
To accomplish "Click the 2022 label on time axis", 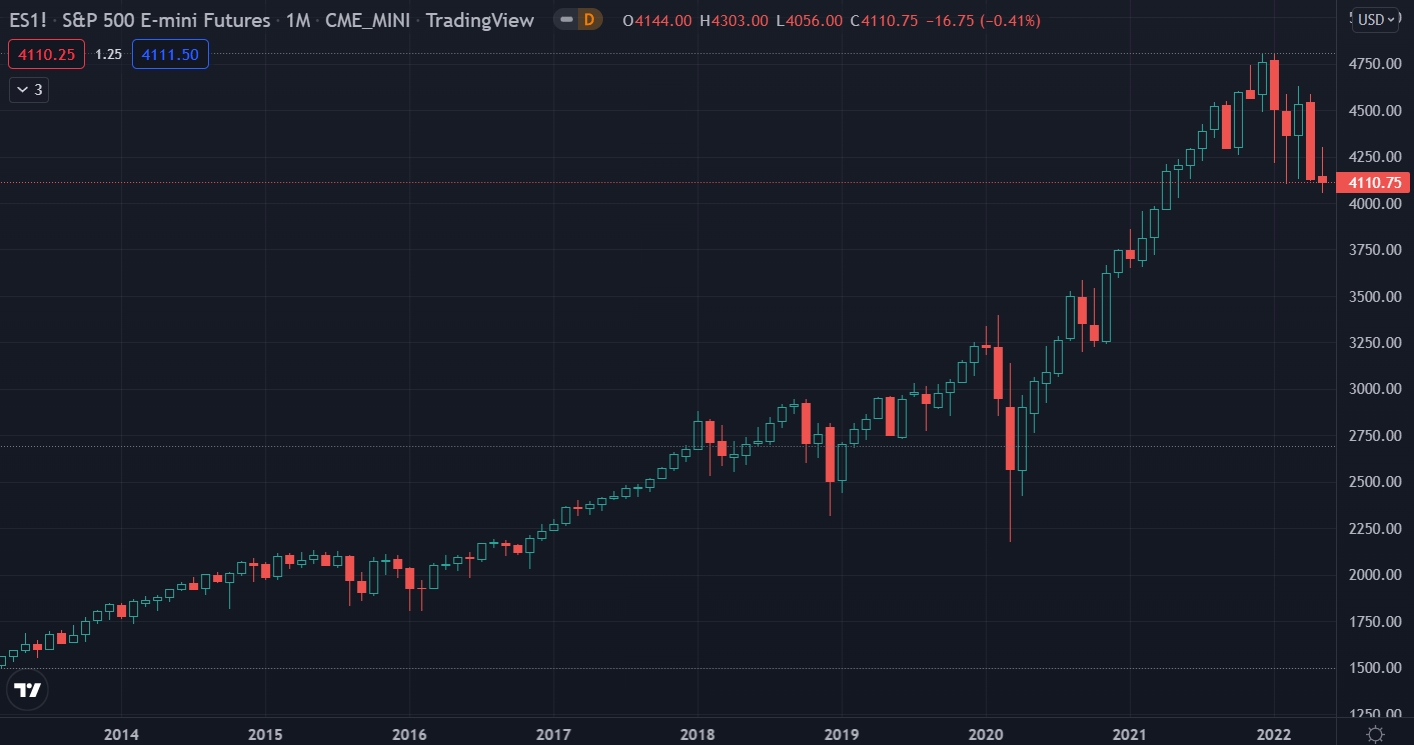I will (1274, 735).
